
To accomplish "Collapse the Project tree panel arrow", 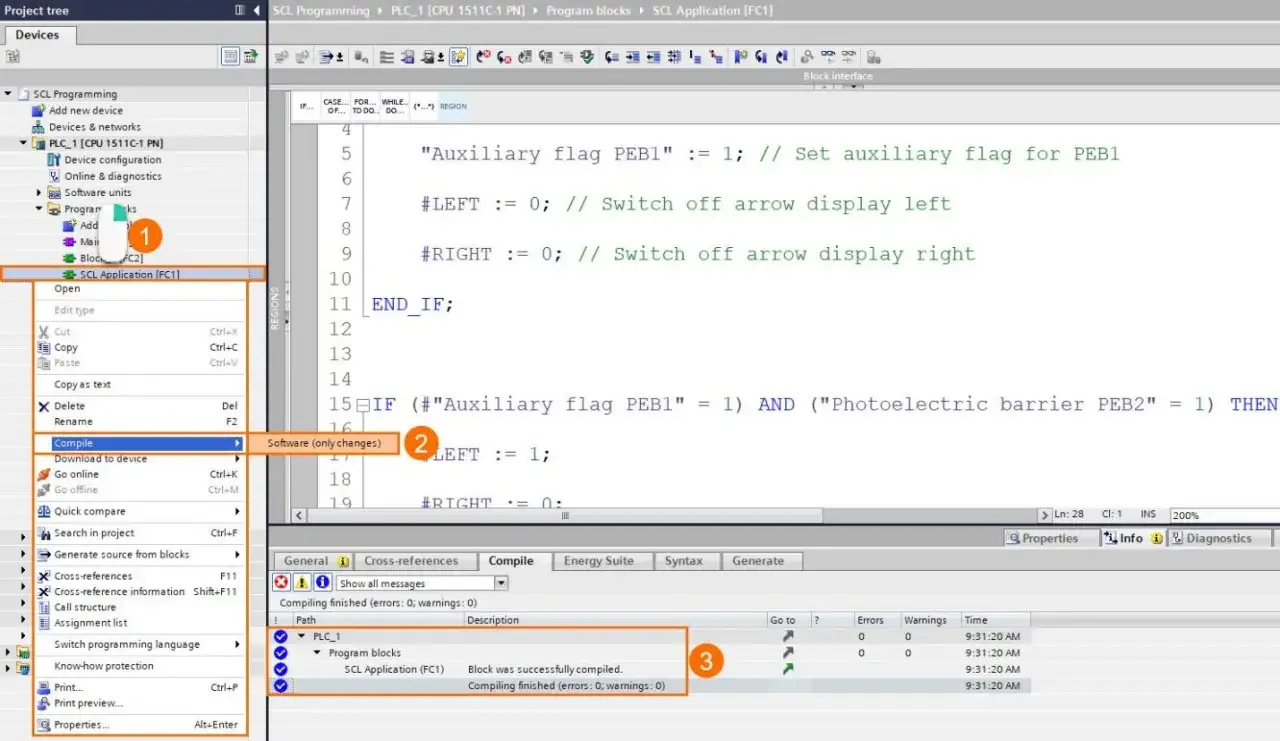I will (256, 10).
